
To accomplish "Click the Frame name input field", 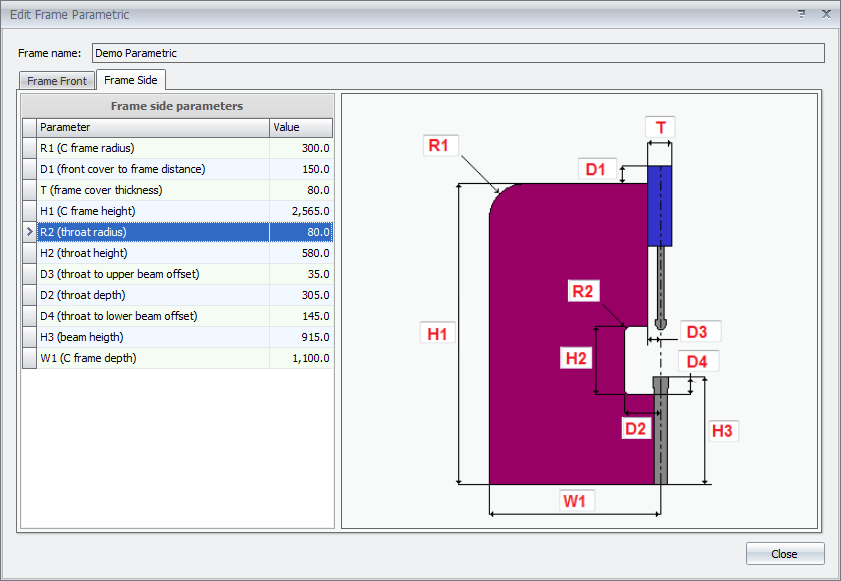I will pyautogui.click(x=458, y=53).
